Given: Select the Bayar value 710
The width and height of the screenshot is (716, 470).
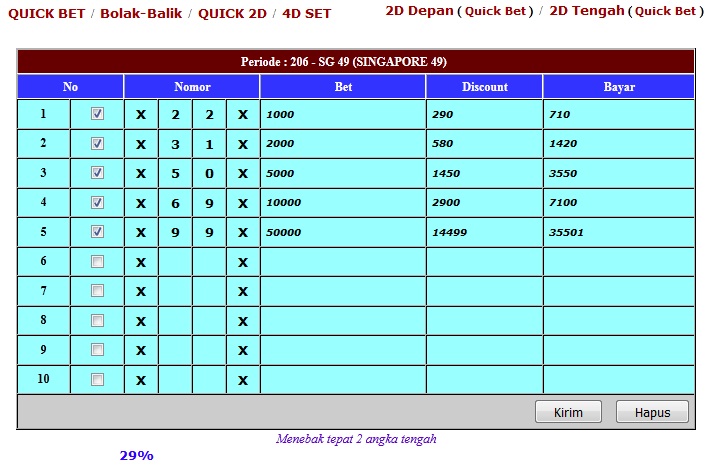Looking at the screenshot, I should [559, 114].
